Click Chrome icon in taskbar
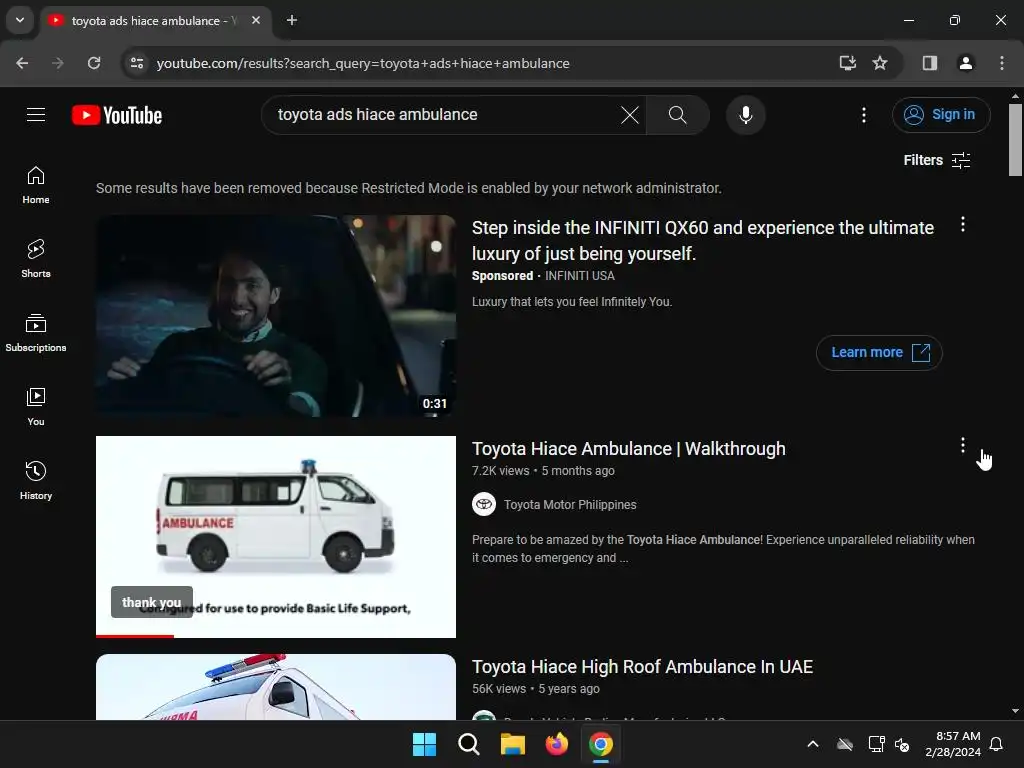 601,744
